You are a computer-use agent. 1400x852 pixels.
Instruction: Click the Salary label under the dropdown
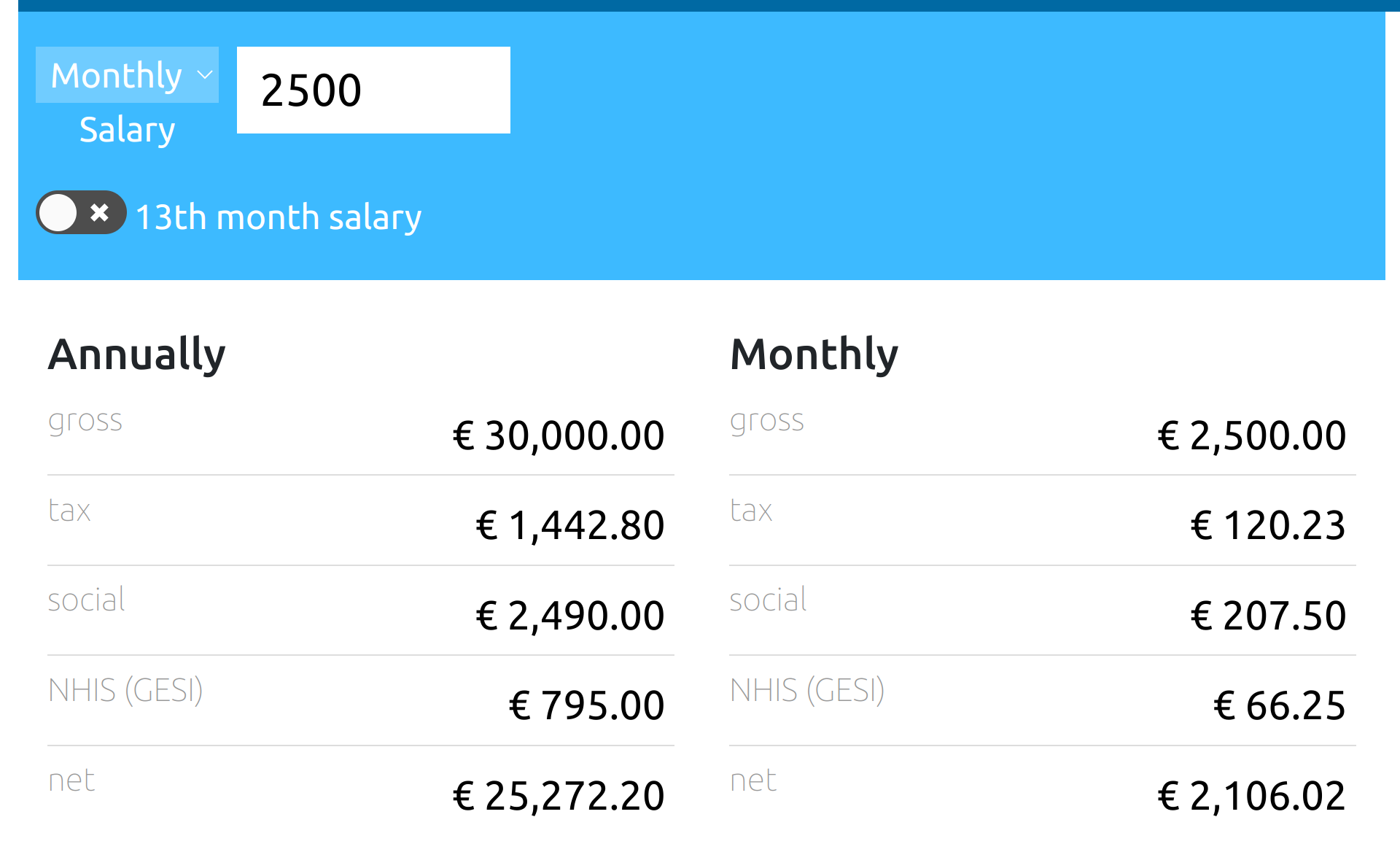pos(127,131)
